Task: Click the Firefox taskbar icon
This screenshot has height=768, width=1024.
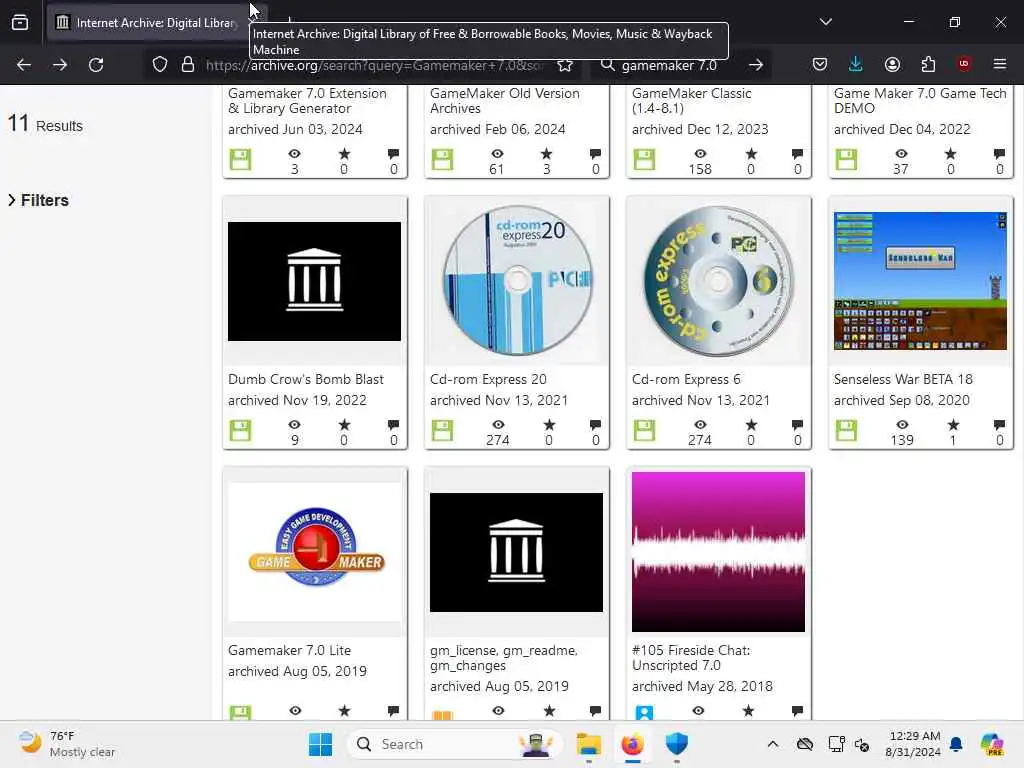Action: coord(632,744)
